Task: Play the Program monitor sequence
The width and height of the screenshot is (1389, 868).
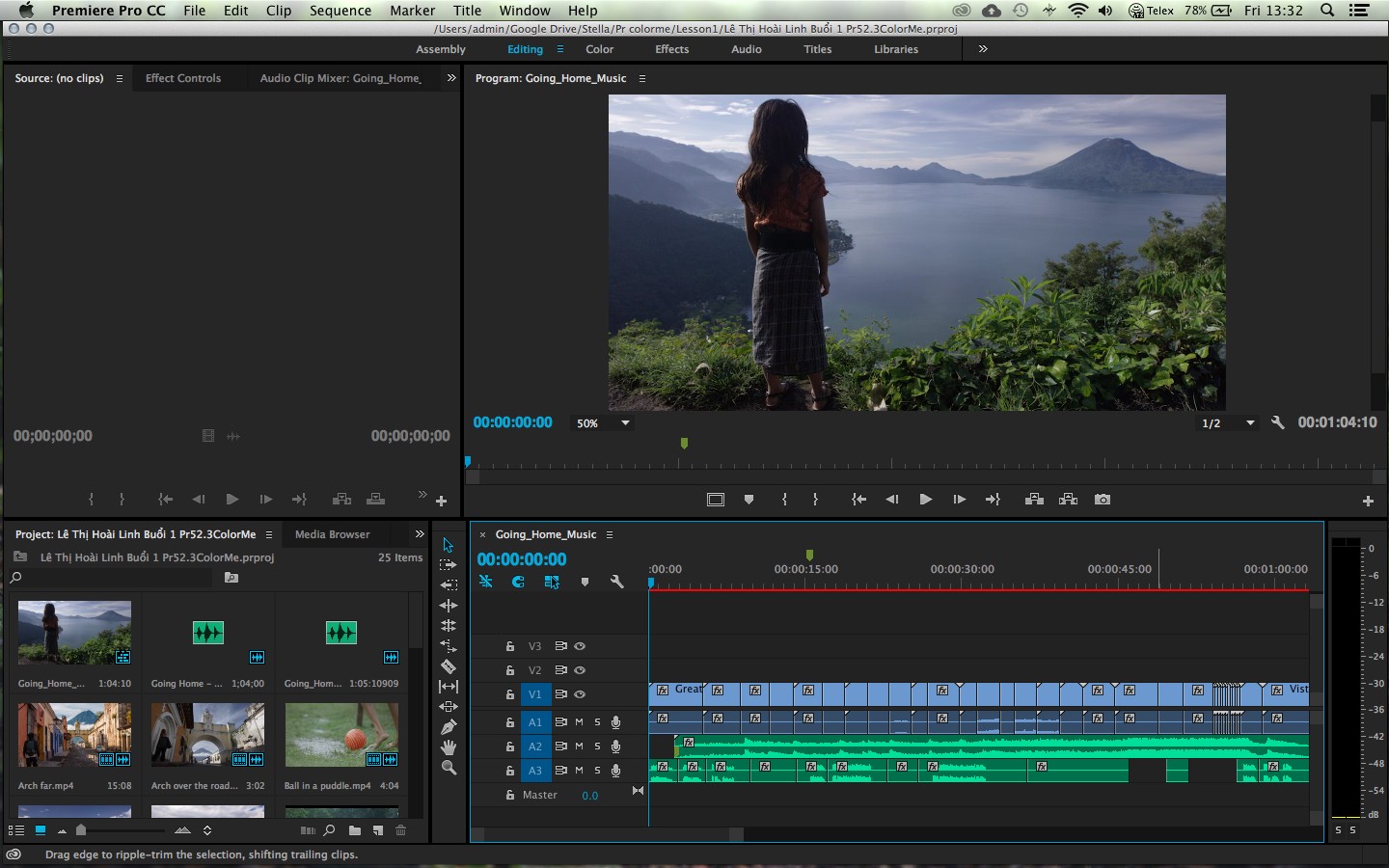Action: (x=925, y=500)
